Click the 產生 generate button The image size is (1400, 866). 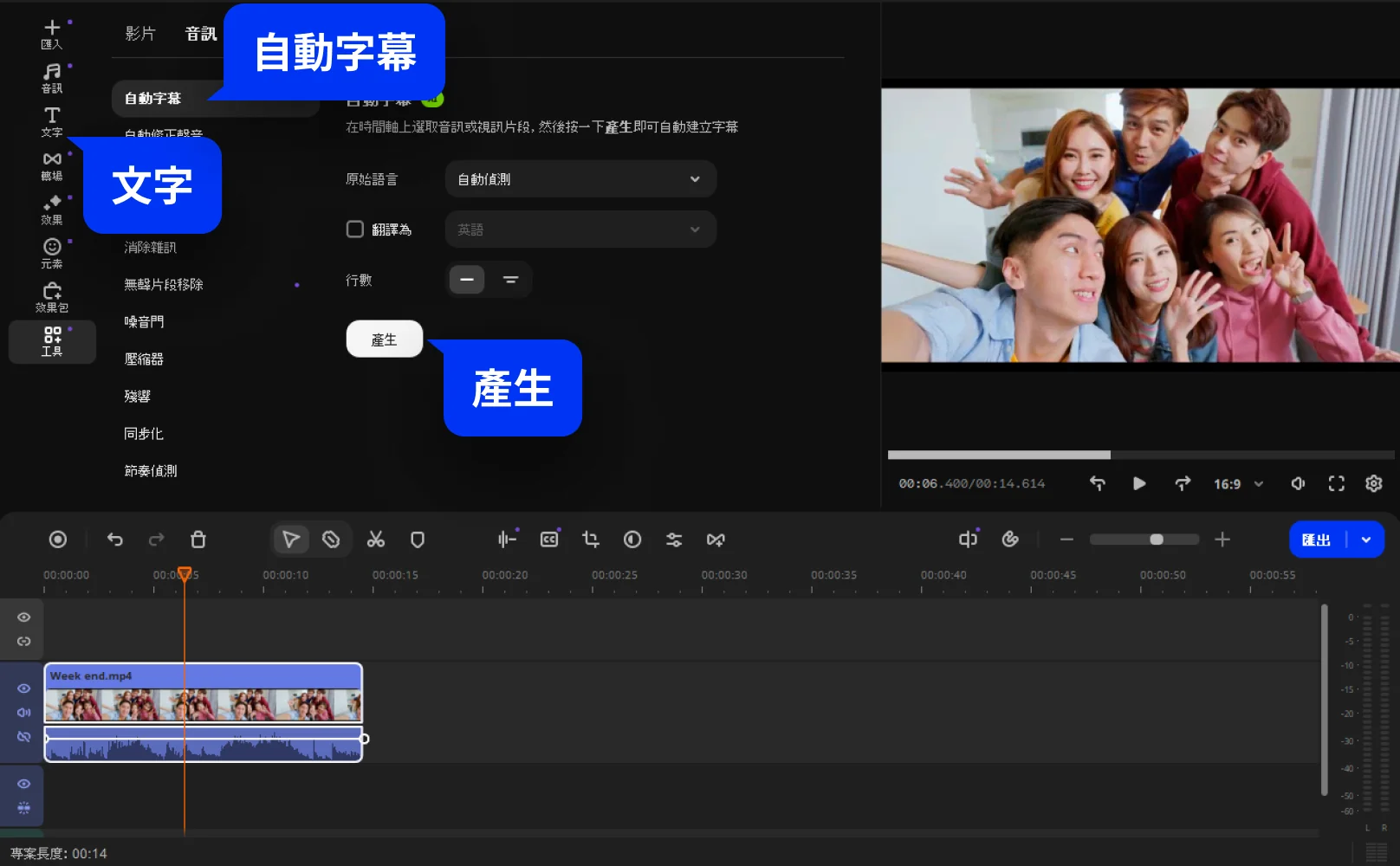(x=384, y=339)
